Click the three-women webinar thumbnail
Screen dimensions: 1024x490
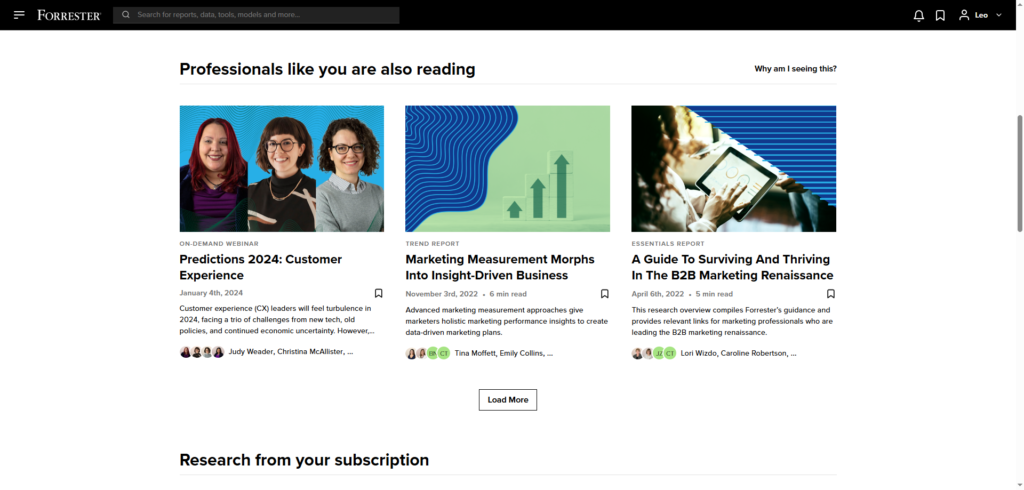(x=281, y=168)
